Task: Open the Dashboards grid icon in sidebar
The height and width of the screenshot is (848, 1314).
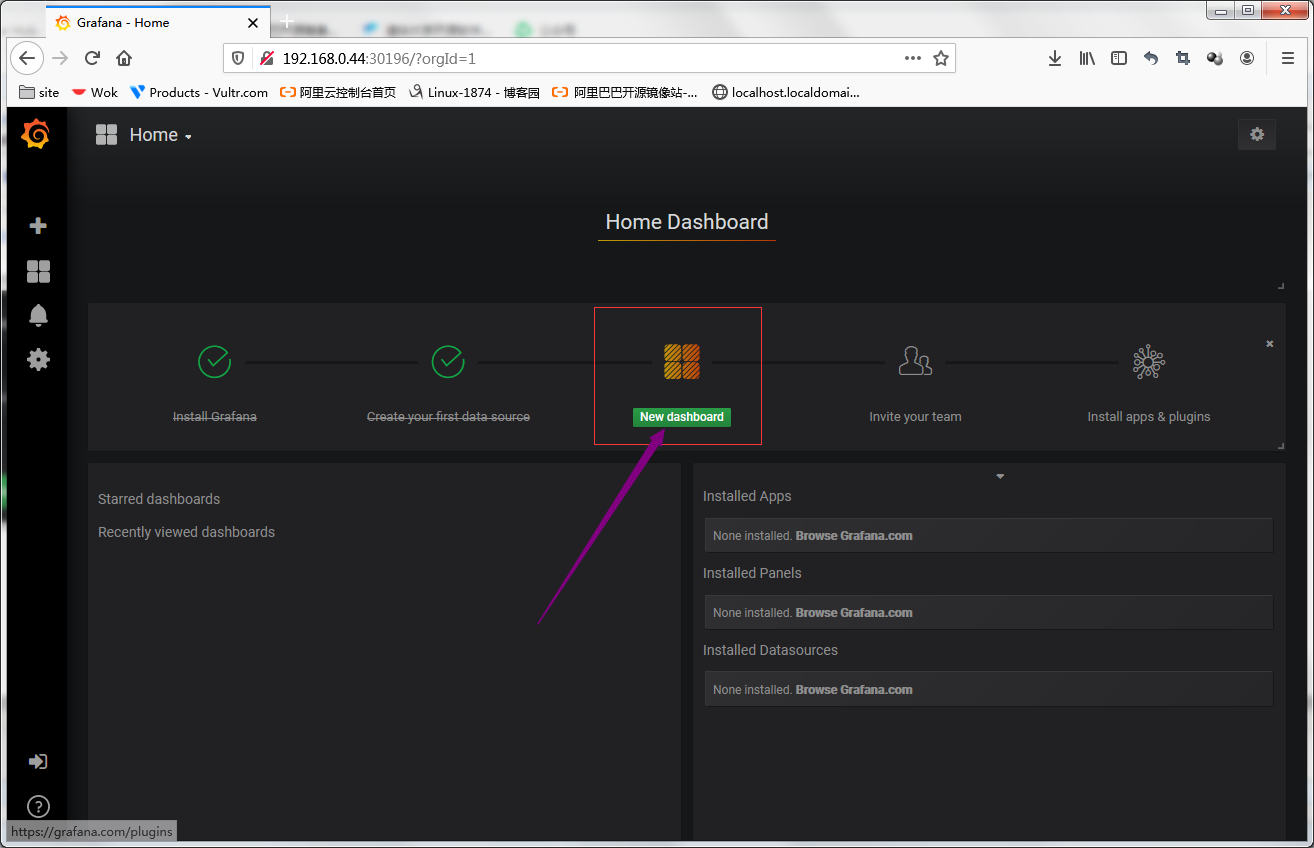Action: pyautogui.click(x=38, y=271)
